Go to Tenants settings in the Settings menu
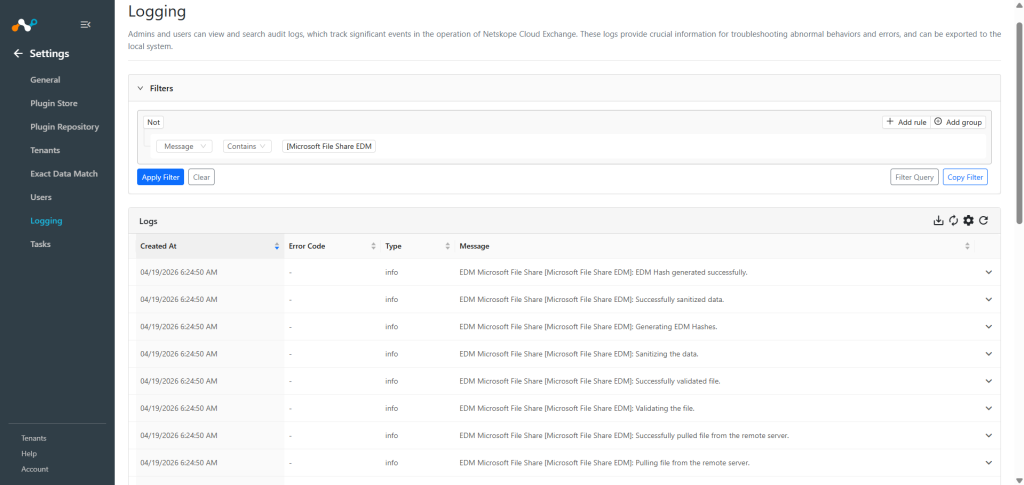The width and height of the screenshot is (1024, 485). point(45,150)
